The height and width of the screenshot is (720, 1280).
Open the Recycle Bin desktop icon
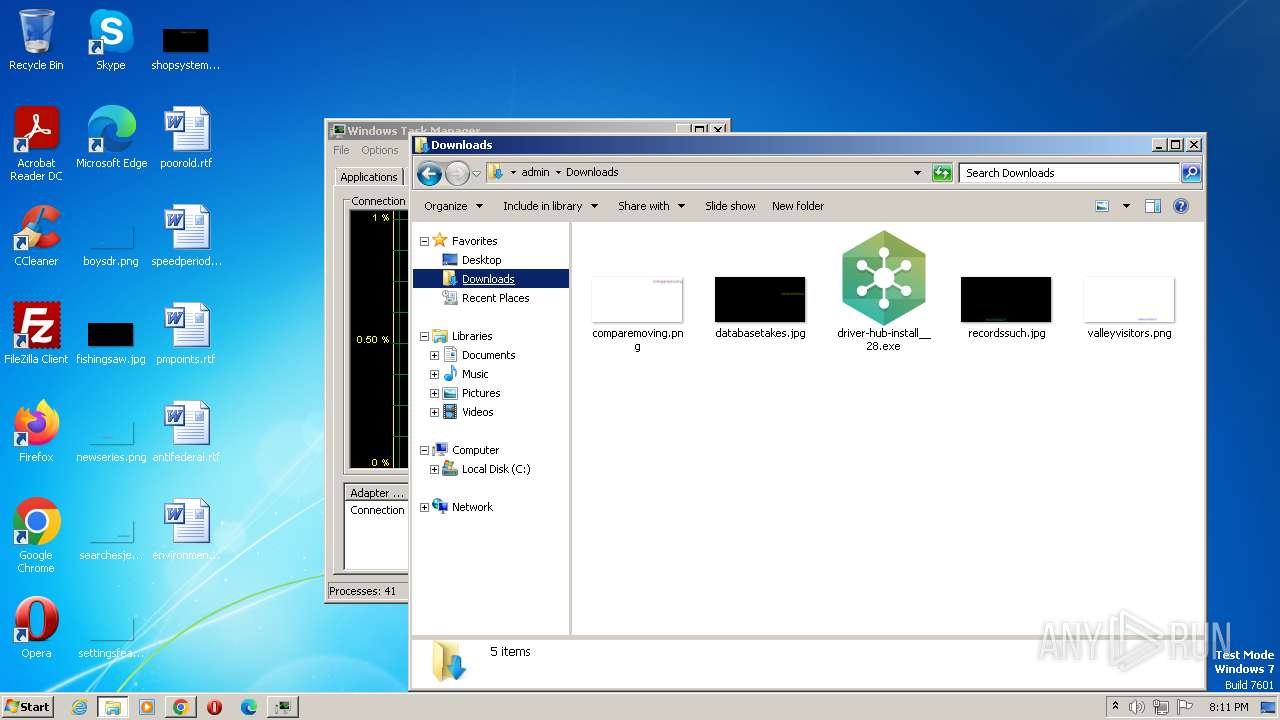point(36,40)
